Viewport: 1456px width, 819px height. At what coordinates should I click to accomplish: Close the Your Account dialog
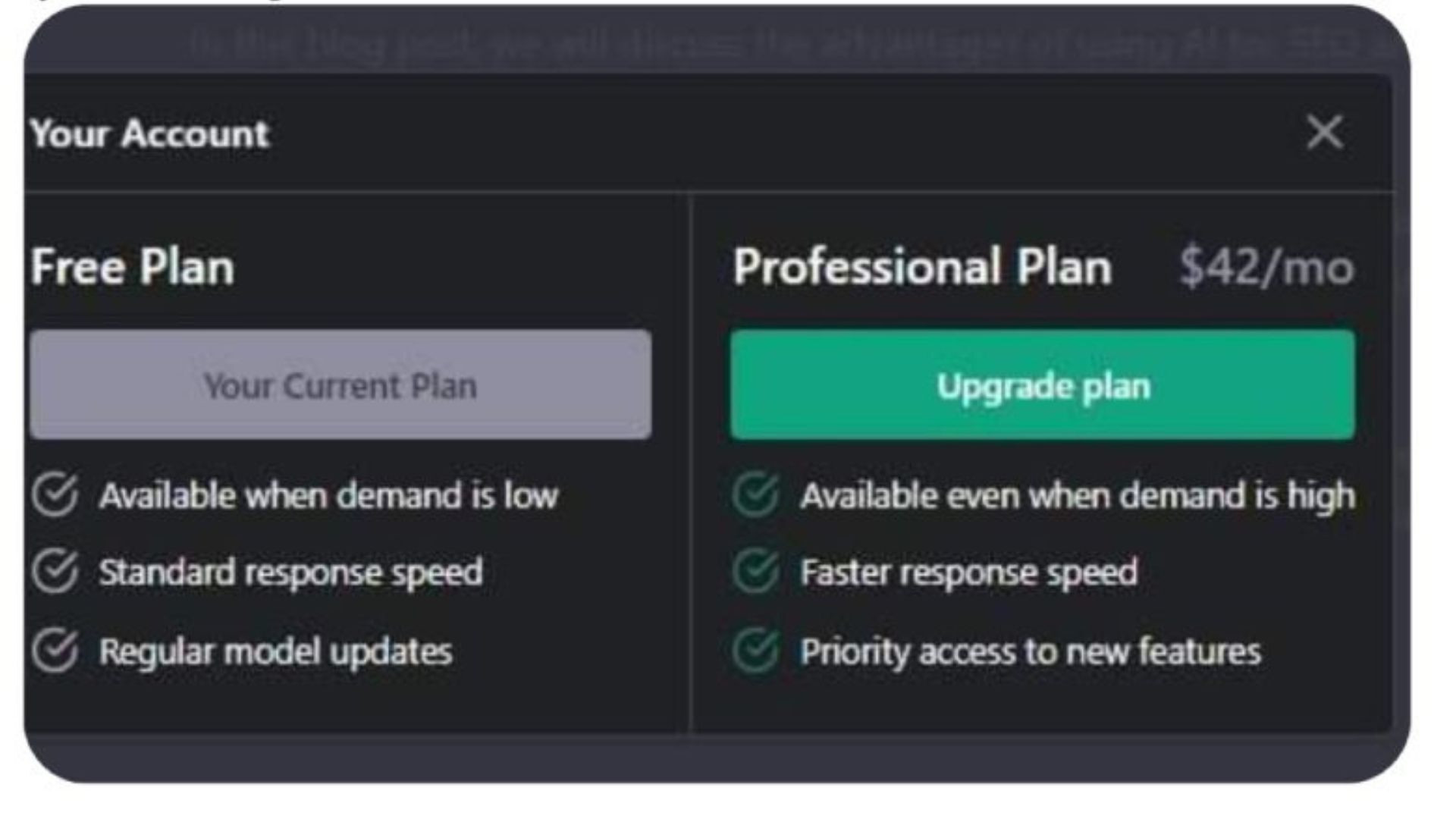tap(1324, 133)
